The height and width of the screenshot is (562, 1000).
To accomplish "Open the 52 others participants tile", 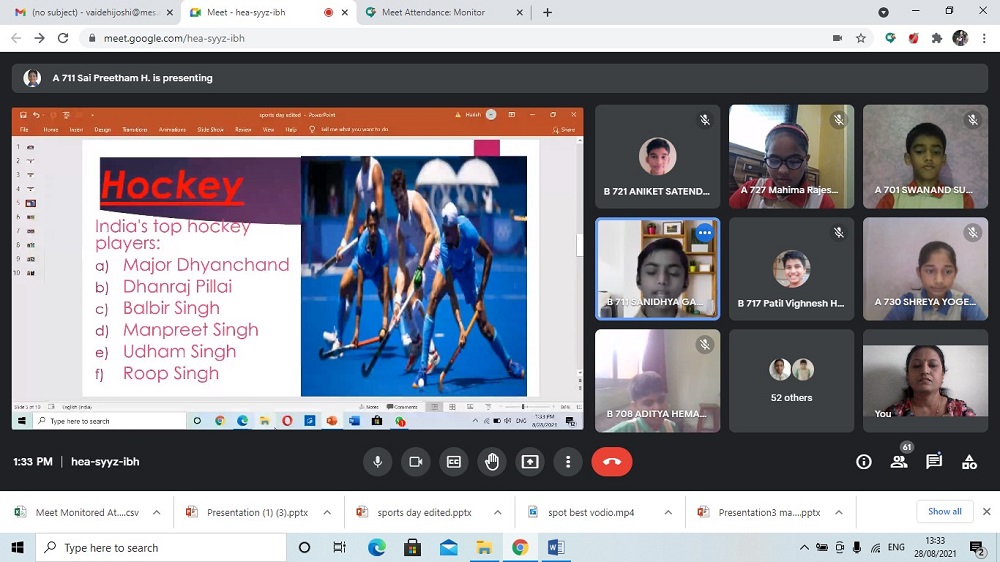I will [x=791, y=381].
